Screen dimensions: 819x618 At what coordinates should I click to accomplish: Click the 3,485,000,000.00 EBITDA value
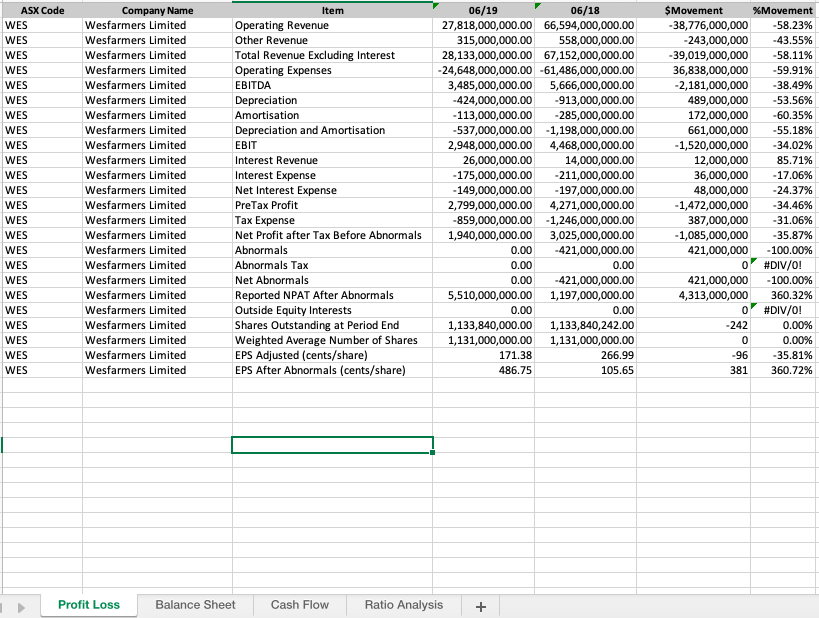[x=483, y=86]
